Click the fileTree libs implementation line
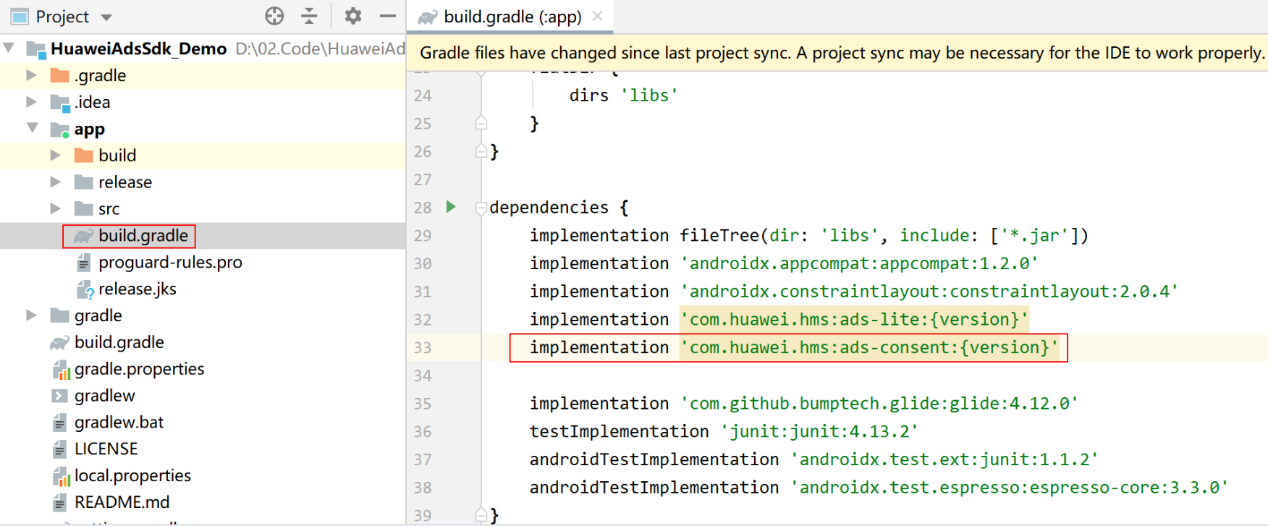Screen dimensions: 1268x526 (809, 235)
